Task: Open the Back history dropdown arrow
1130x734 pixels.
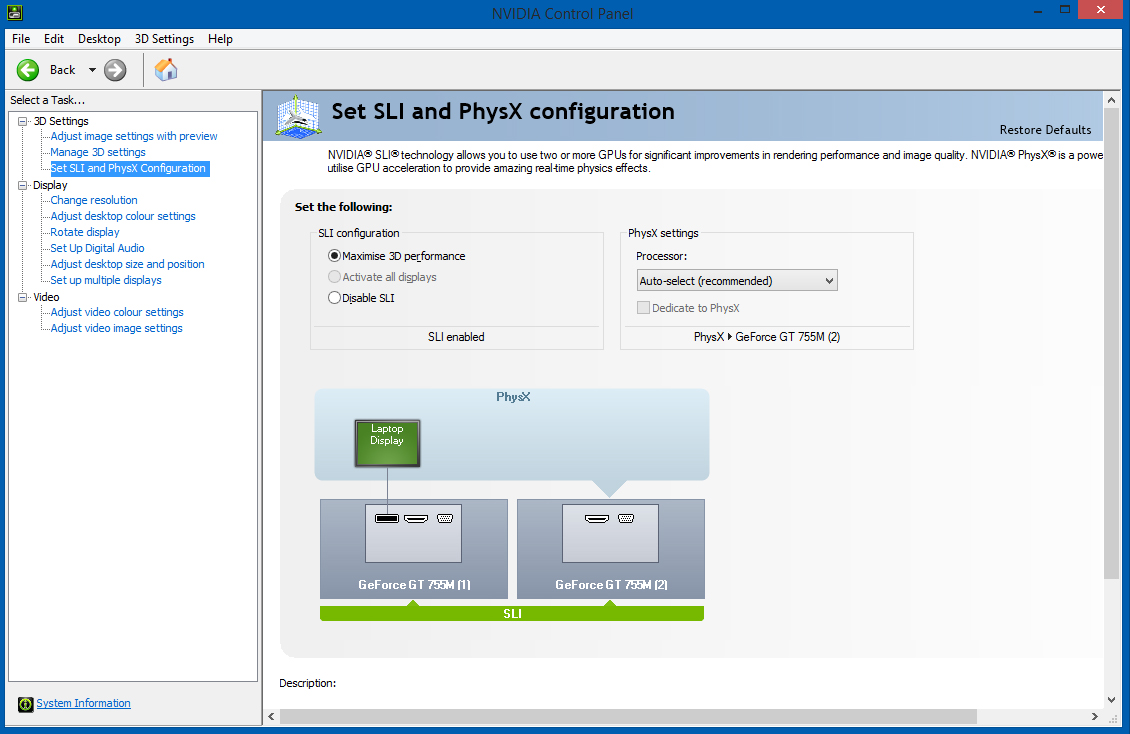Action: [x=92, y=70]
